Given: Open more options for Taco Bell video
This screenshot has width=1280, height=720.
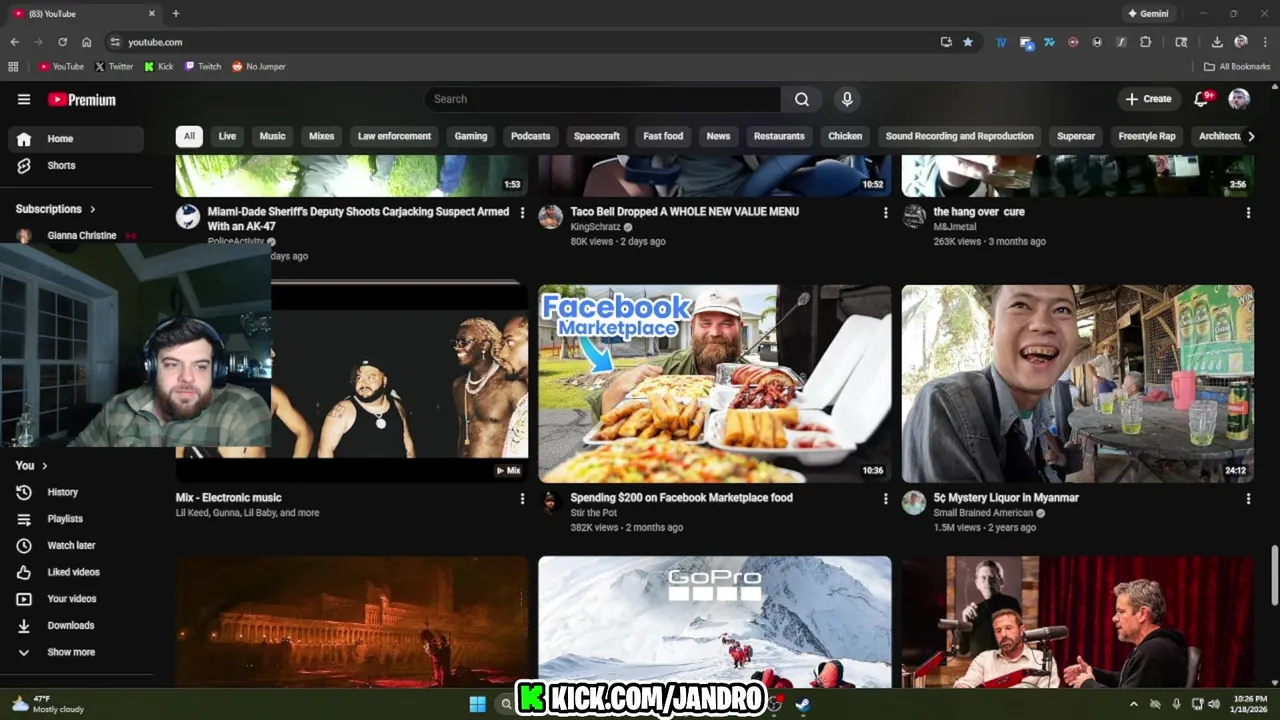Looking at the screenshot, I should click(885, 212).
